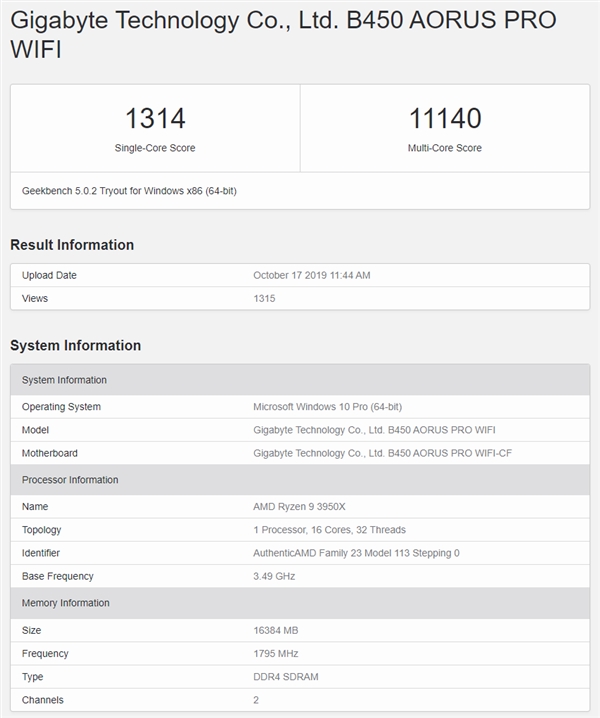The height and width of the screenshot is (718, 600).
Task: Click the 1314 single-core score number
Action: tap(155, 118)
